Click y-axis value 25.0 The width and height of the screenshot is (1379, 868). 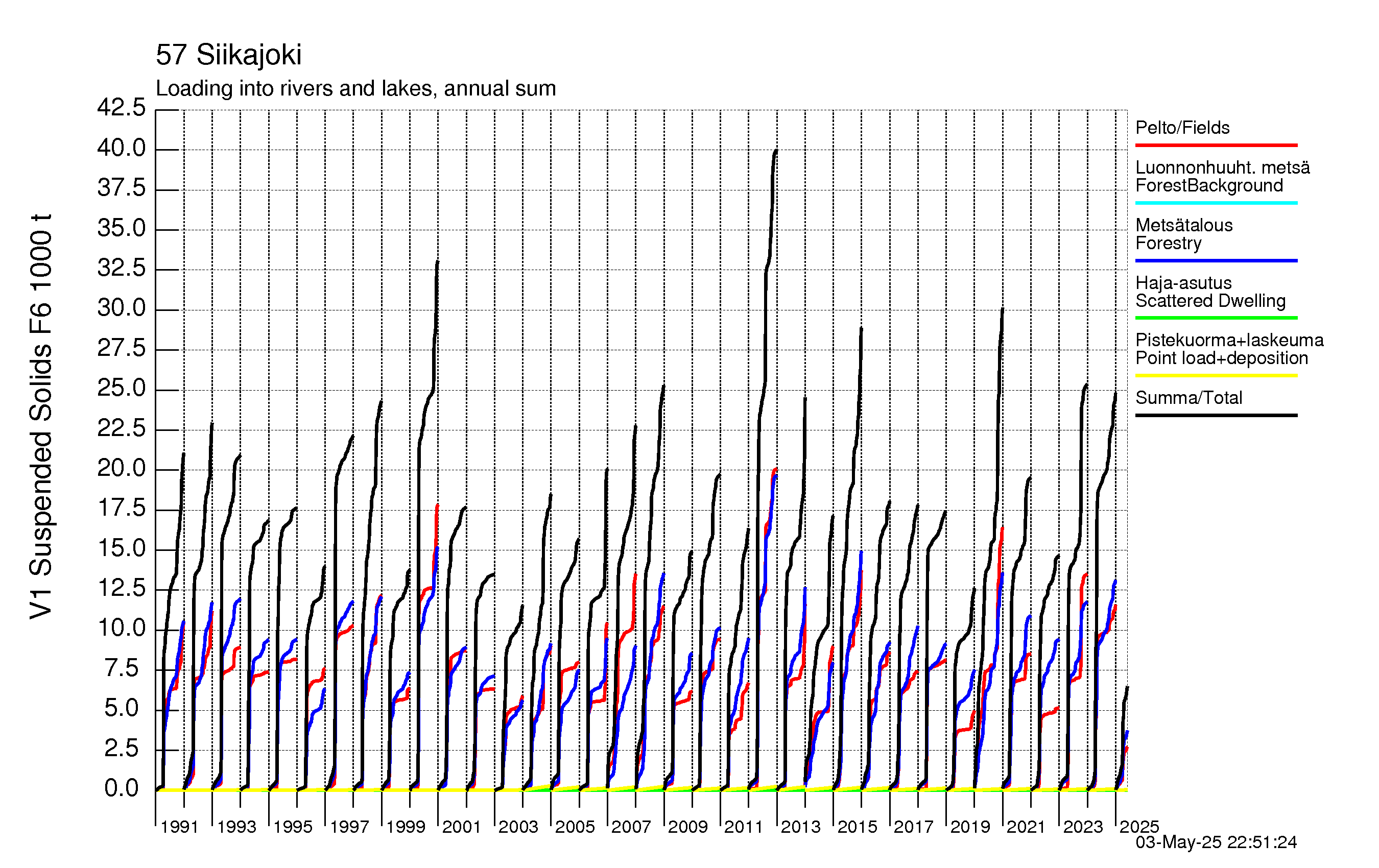click(122, 388)
